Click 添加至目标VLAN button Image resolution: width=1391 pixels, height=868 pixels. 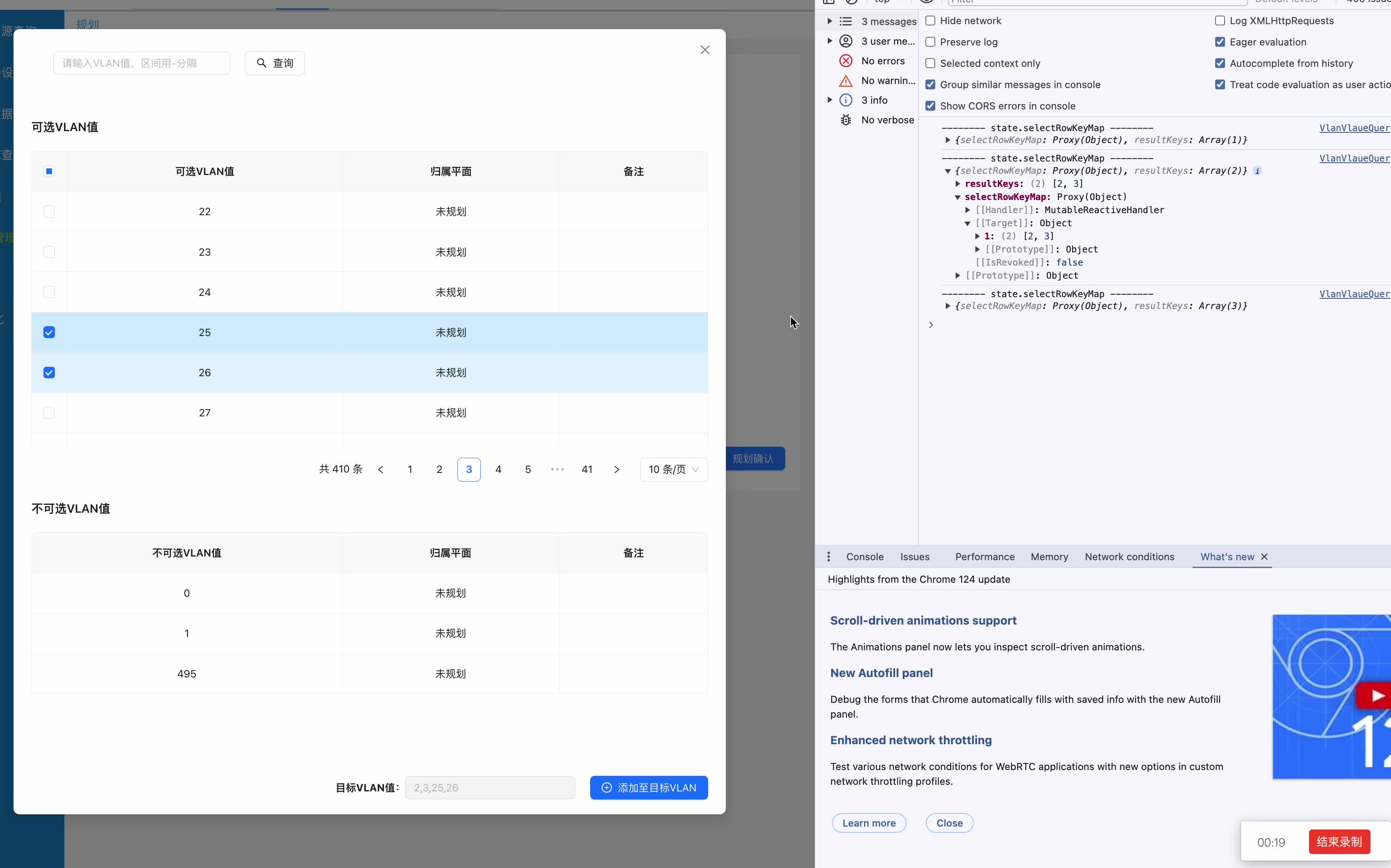click(649, 788)
